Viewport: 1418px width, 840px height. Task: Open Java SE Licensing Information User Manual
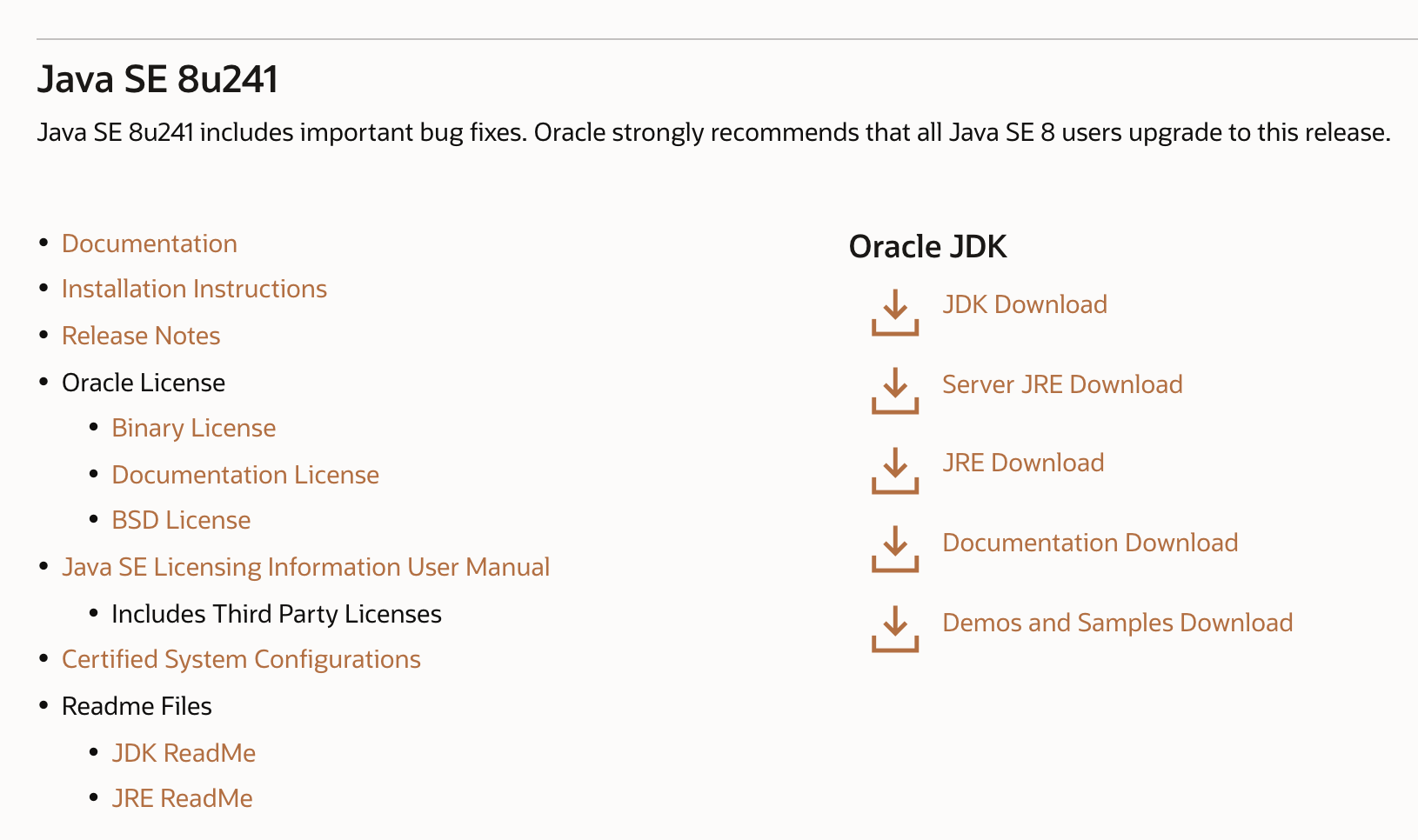305,567
